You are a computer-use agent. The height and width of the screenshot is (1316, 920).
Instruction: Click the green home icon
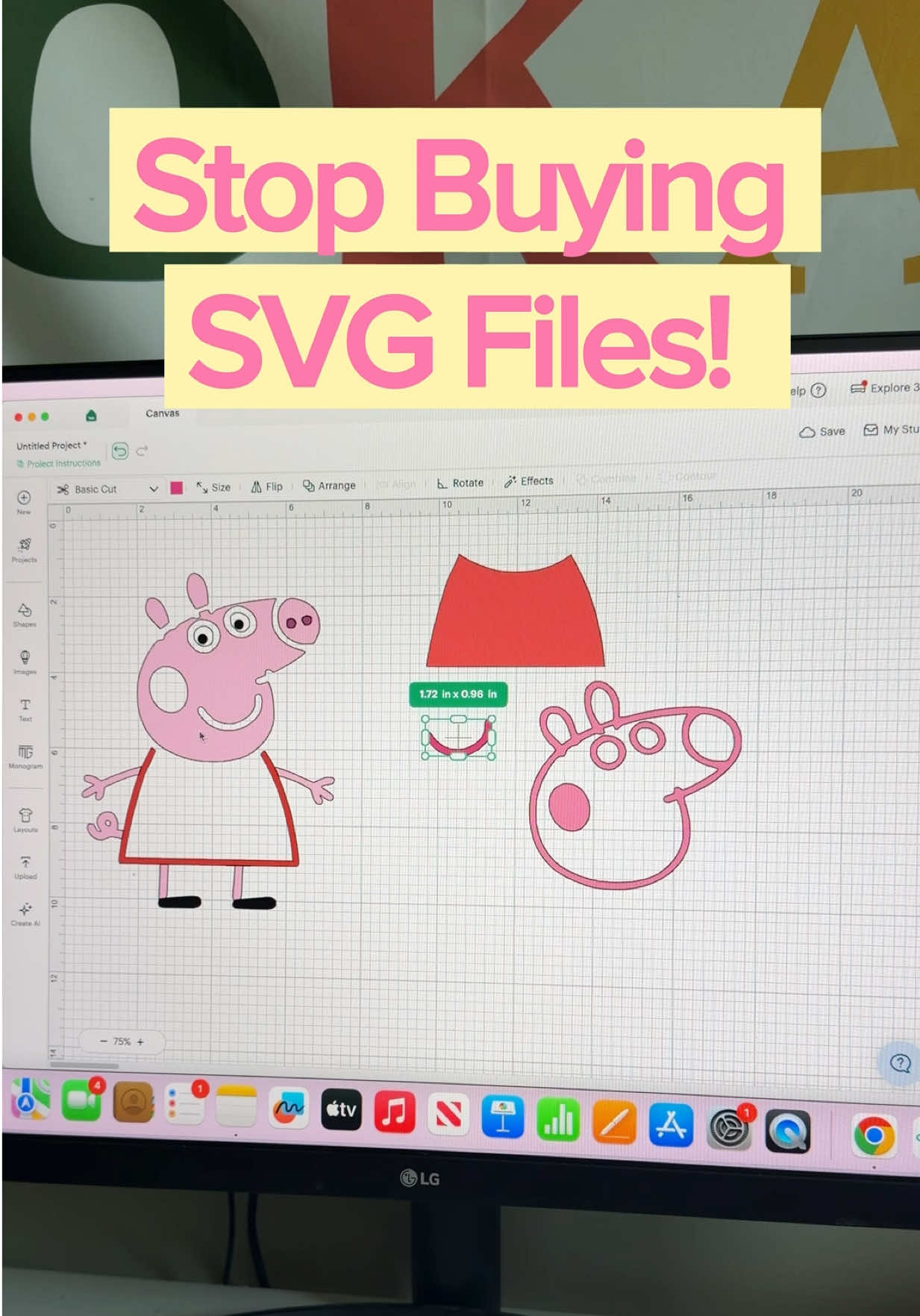pyautogui.click(x=91, y=415)
